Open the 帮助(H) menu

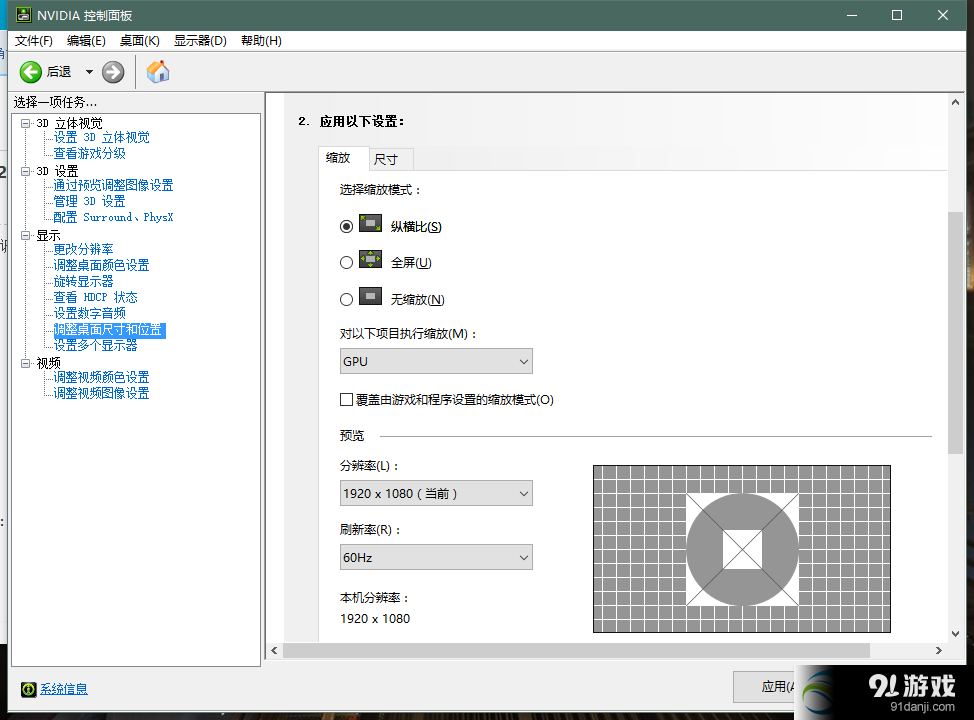(x=261, y=41)
